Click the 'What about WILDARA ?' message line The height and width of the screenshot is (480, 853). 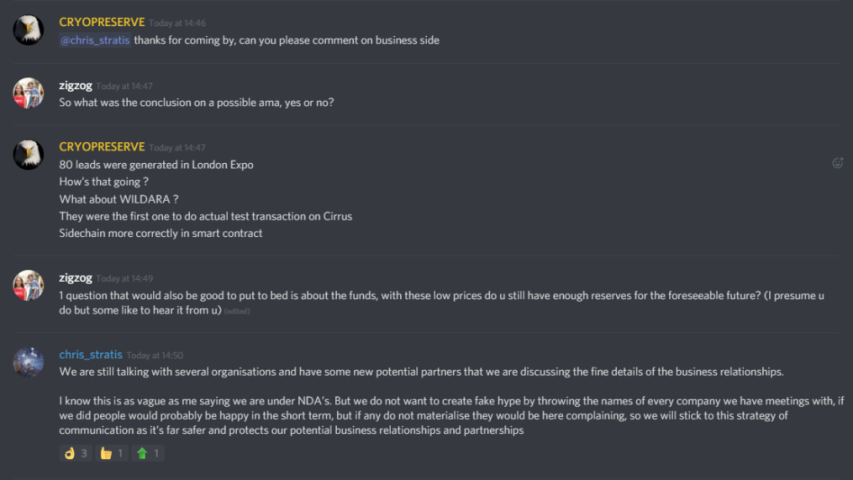[x=119, y=199]
